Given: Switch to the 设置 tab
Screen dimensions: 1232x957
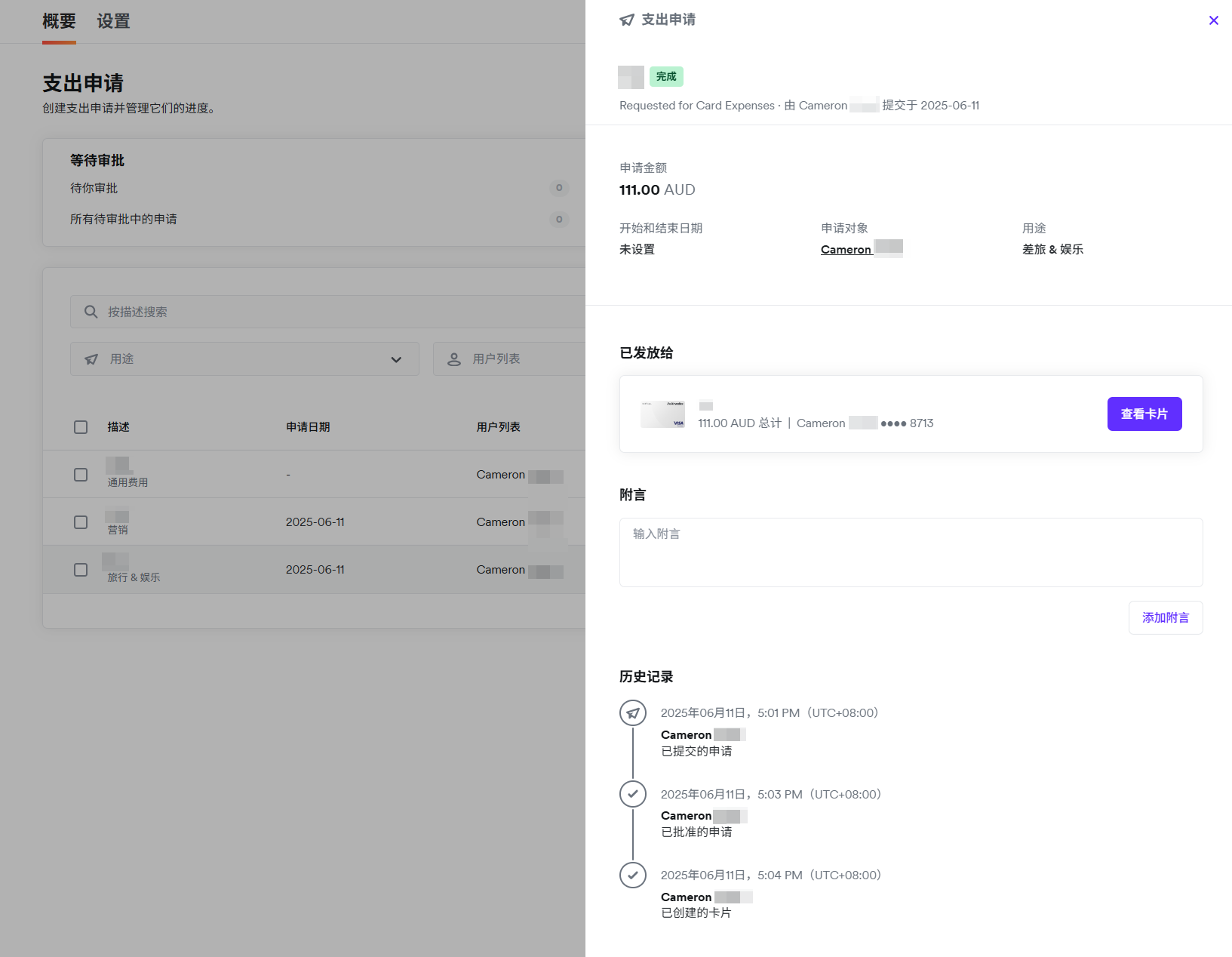Looking at the screenshot, I should click(x=113, y=21).
